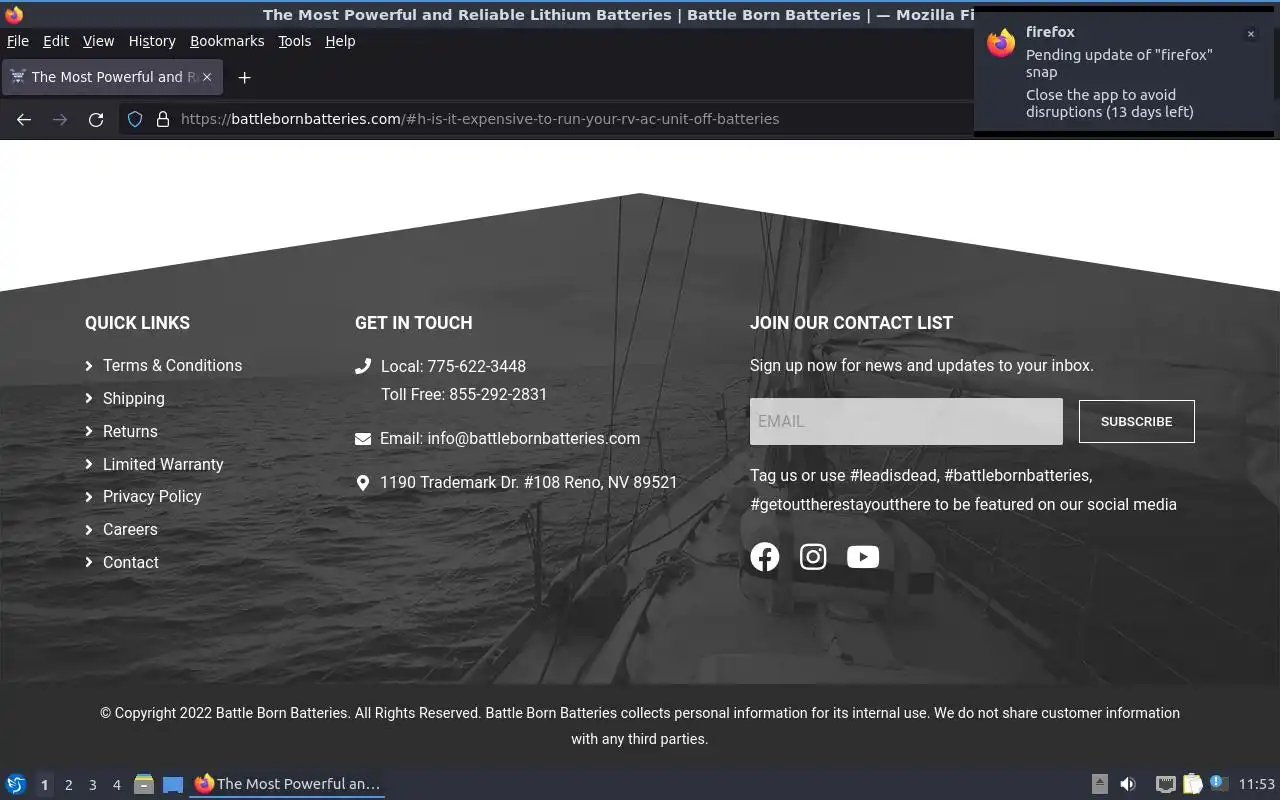Click chevron beside Careers

[89, 530]
